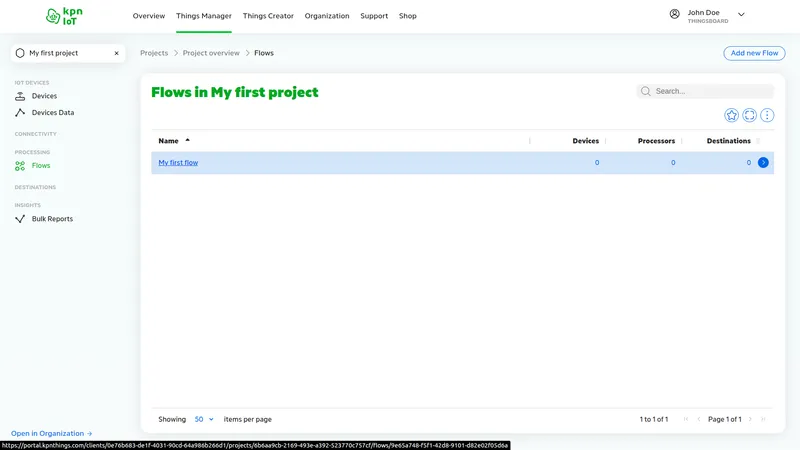
Task: Click the Bulk Reports checkmark icon
Action: click(20, 219)
